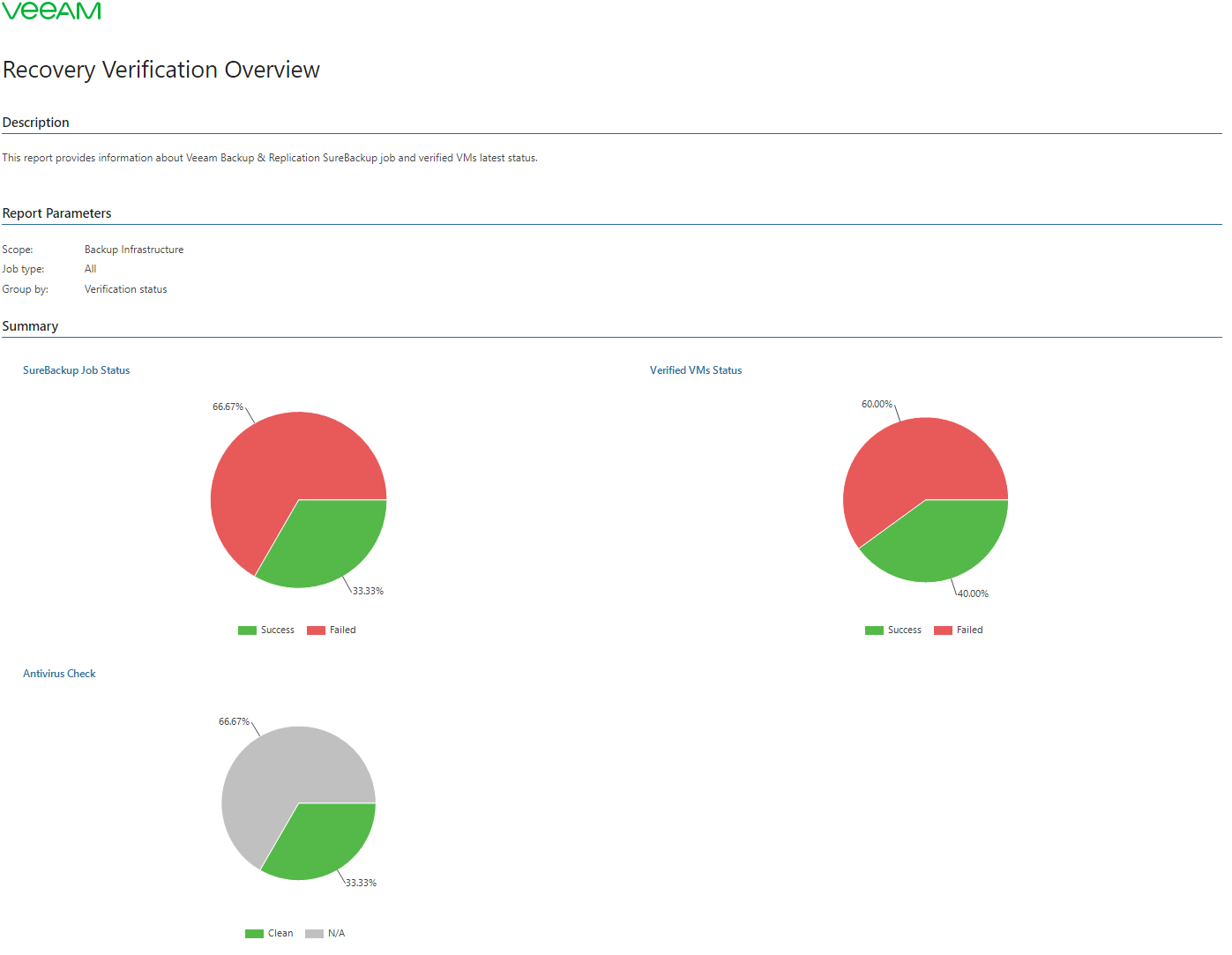Image resolution: width=1232 pixels, height=955 pixels.
Task: Click the Summary section heading
Action: (31, 326)
